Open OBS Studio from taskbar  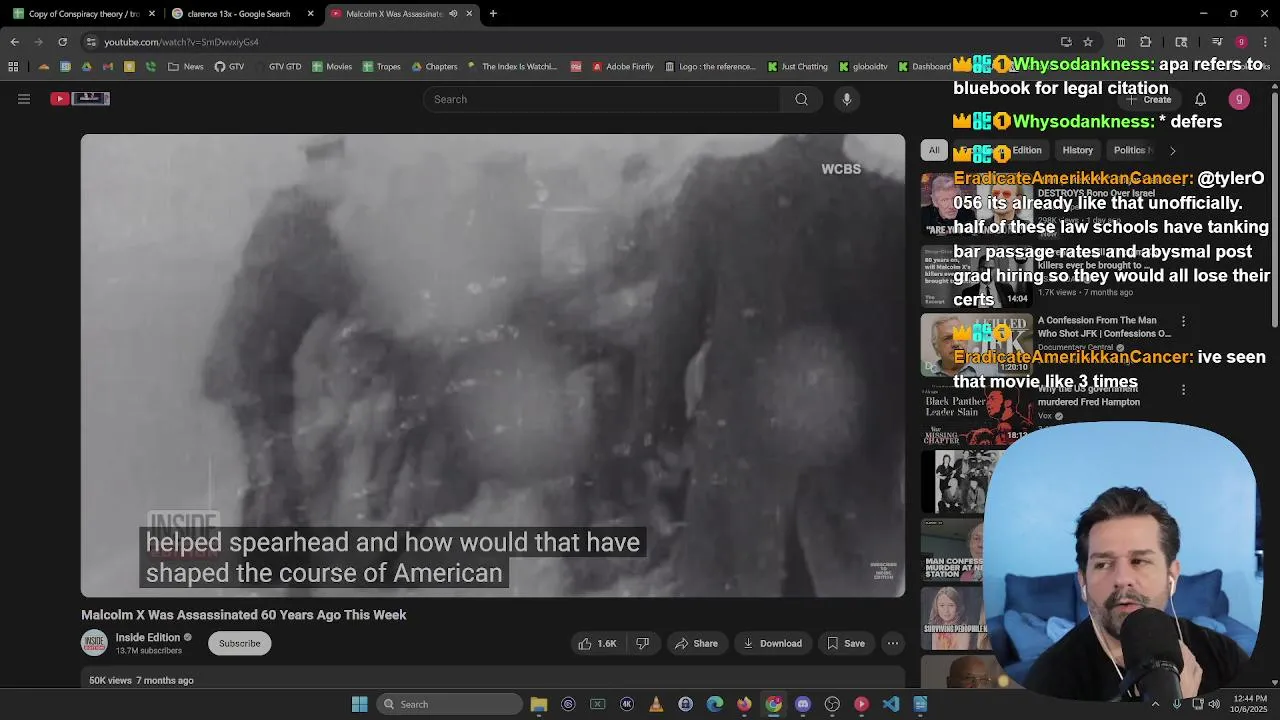point(832,704)
